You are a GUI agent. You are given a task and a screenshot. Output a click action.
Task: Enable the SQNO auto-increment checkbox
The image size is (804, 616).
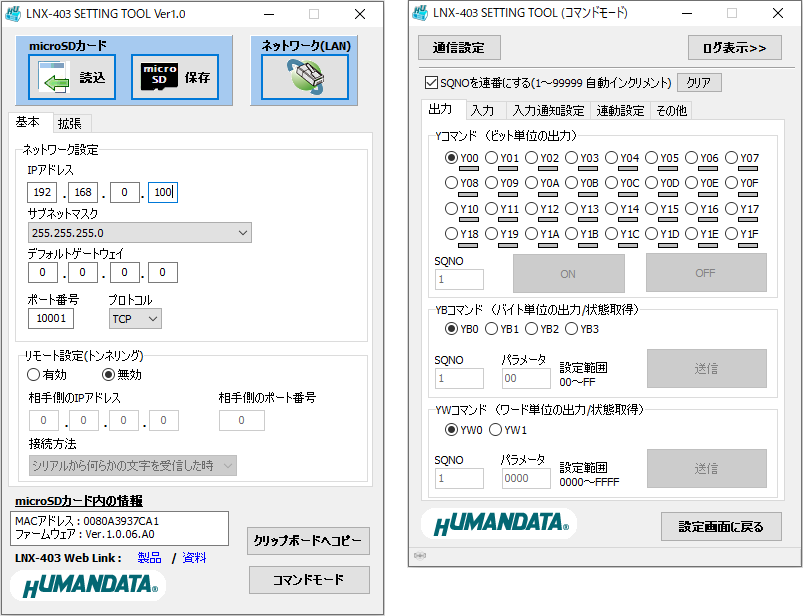click(432, 83)
